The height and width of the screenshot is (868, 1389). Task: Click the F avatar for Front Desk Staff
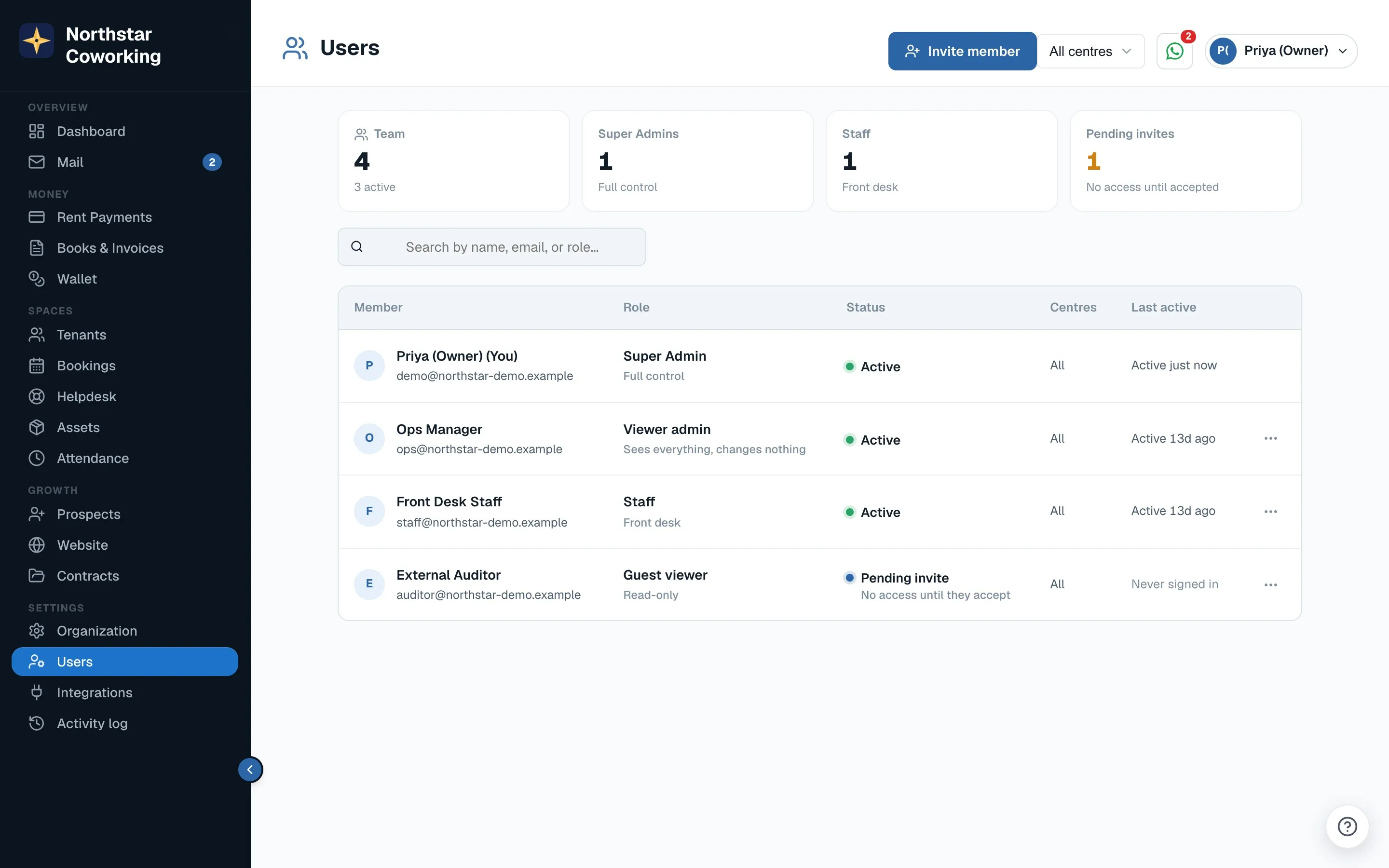click(369, 512)
